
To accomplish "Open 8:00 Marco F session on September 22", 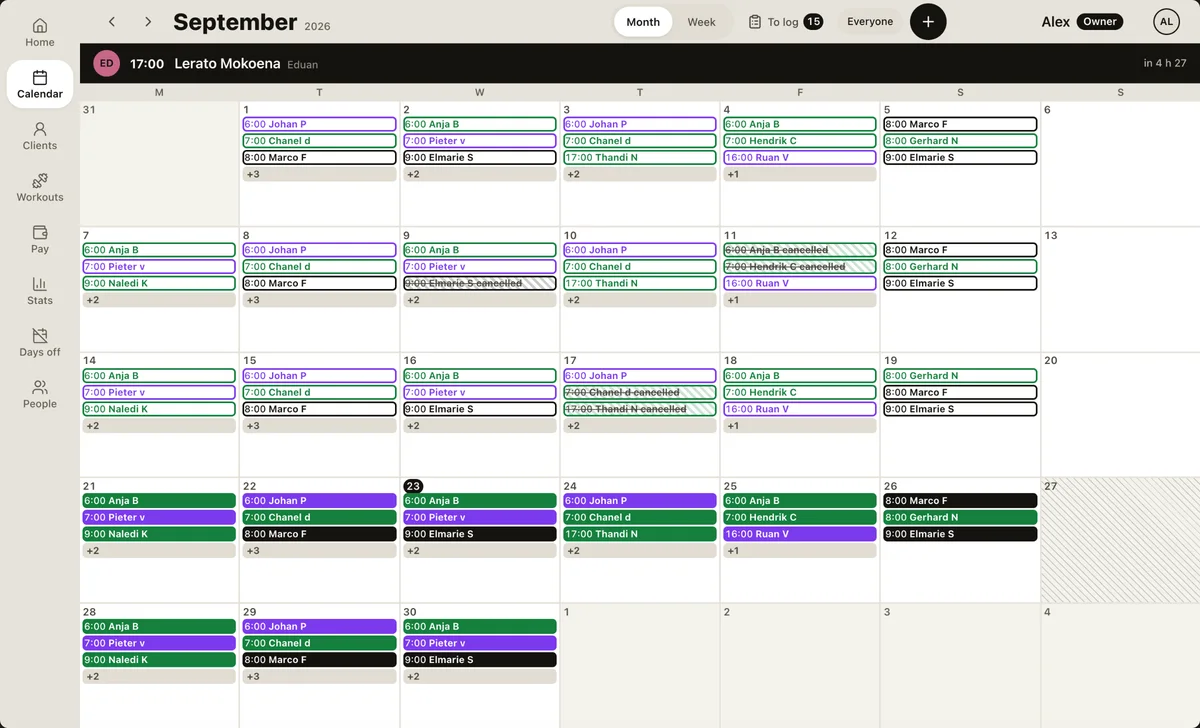I will (x=319, y=534).
